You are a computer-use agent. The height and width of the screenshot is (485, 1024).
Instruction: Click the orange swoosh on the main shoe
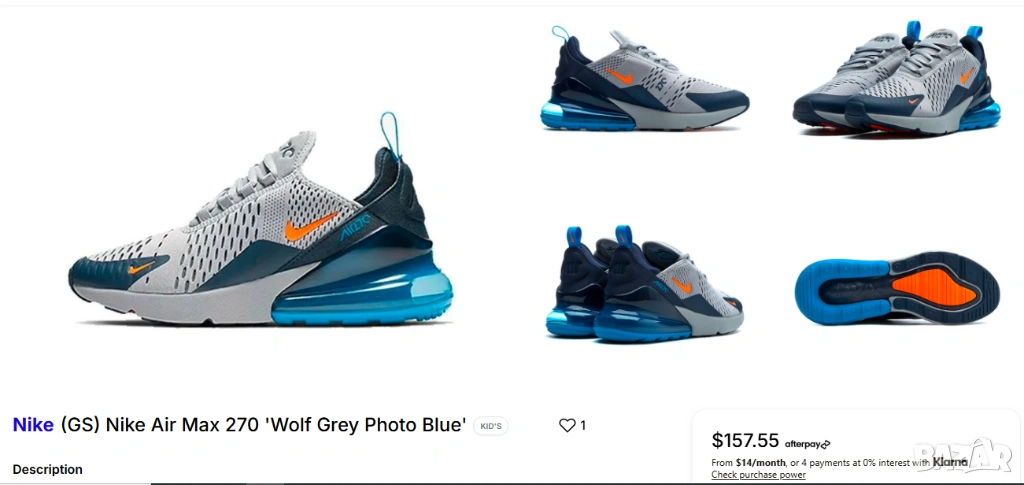[311, 226]
